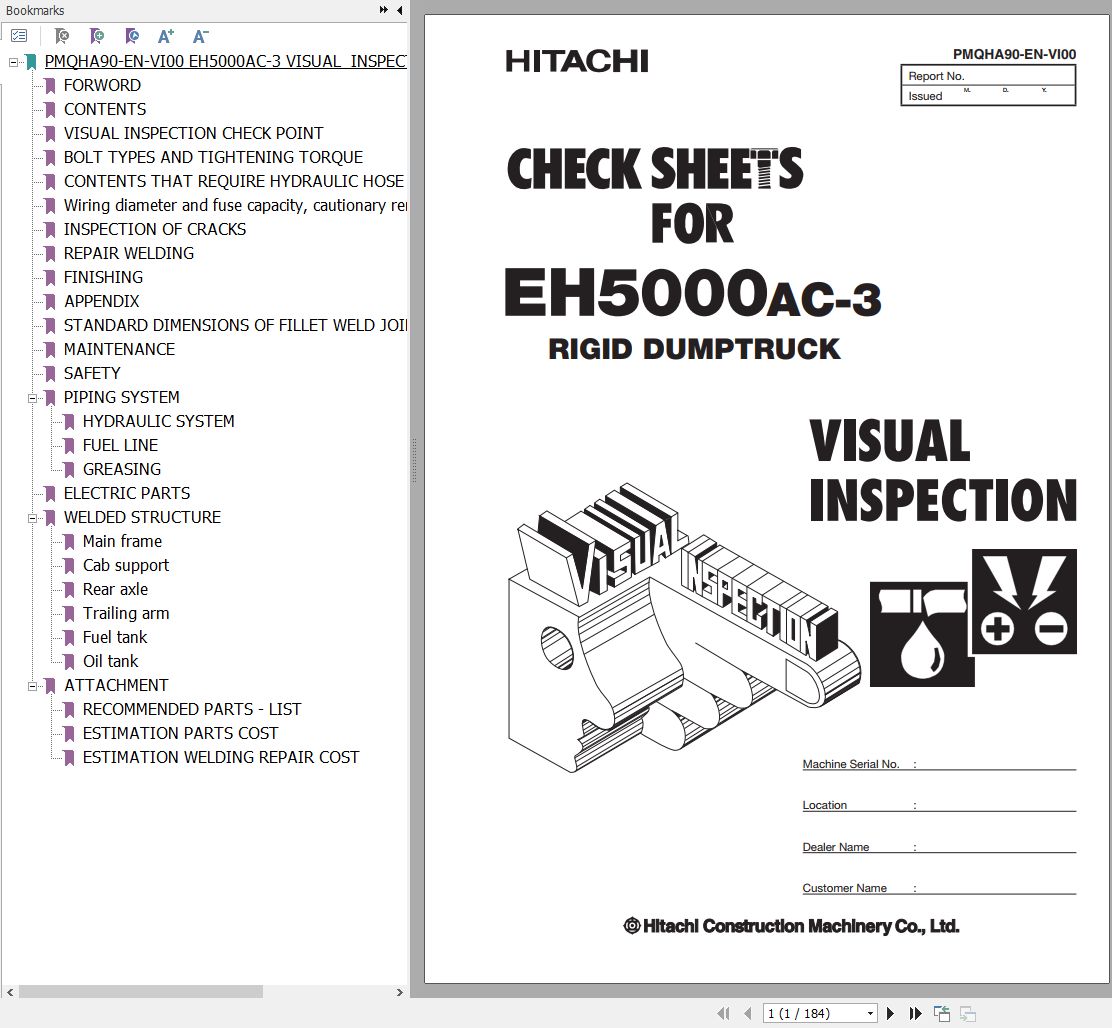Open the Trailing arm bookmark
This screenshot has width=1112, height=1028.
tap(126, 613)
